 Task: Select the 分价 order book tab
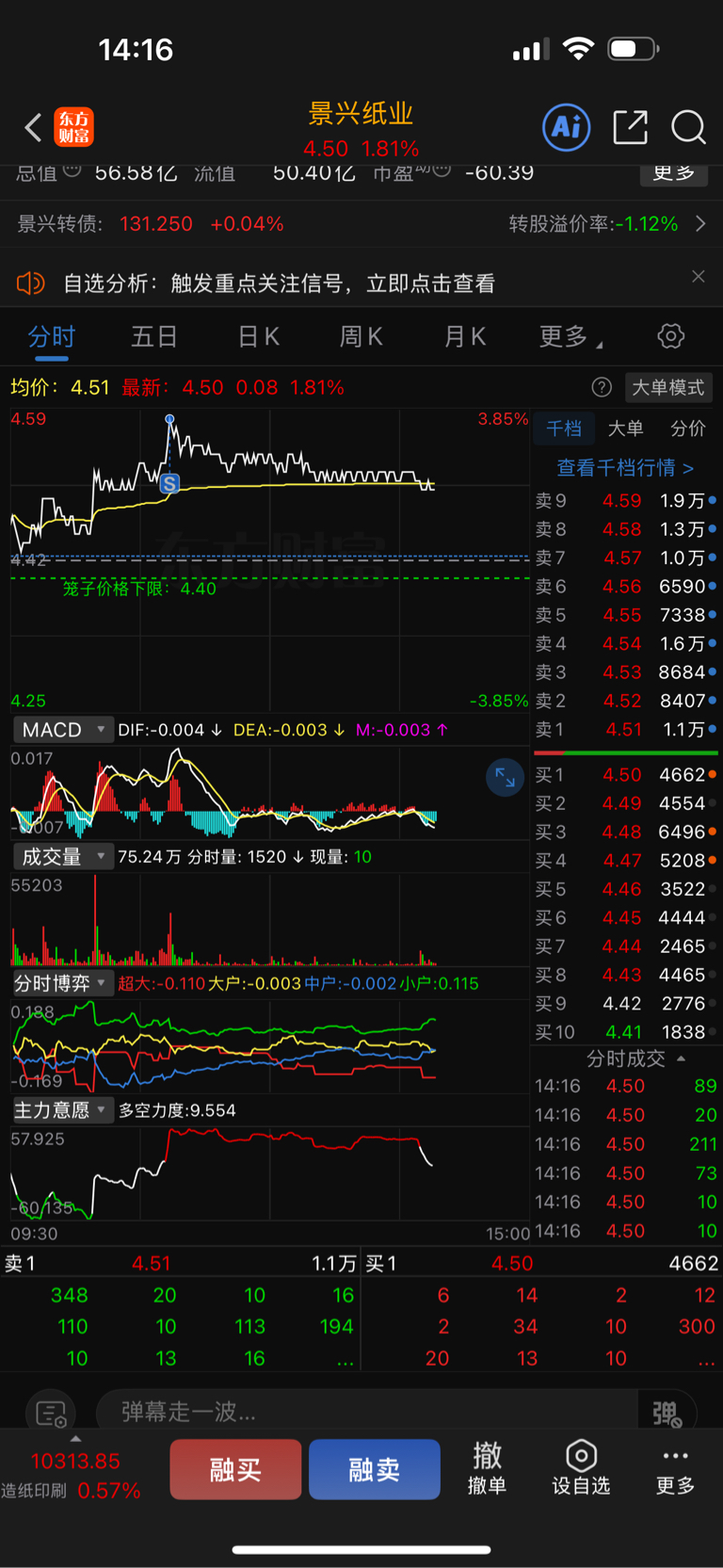[688, 428]
